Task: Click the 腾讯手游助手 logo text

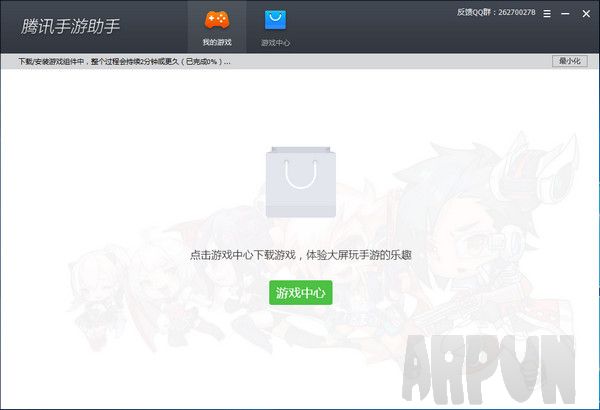Action: tap(70, 27)
